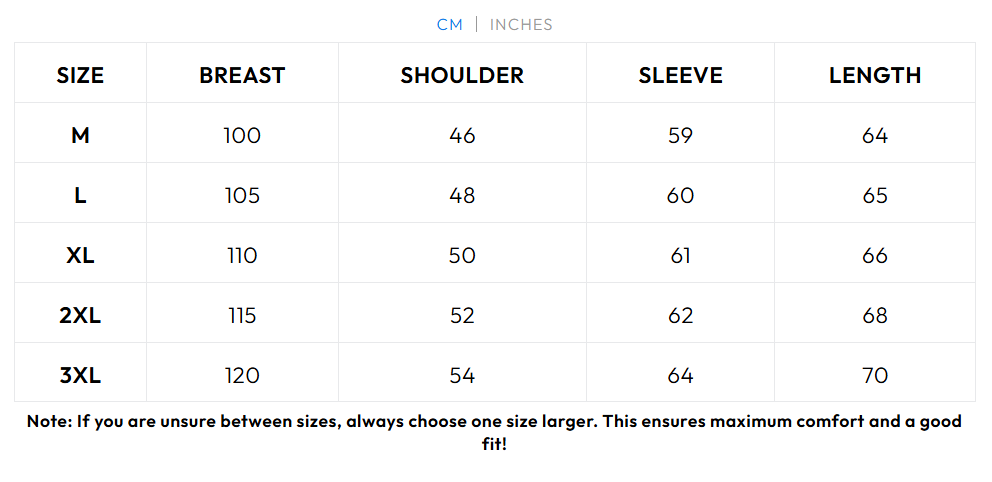Select the XL size row label
This screenshot has width=992, height=482.
(80, 255)
